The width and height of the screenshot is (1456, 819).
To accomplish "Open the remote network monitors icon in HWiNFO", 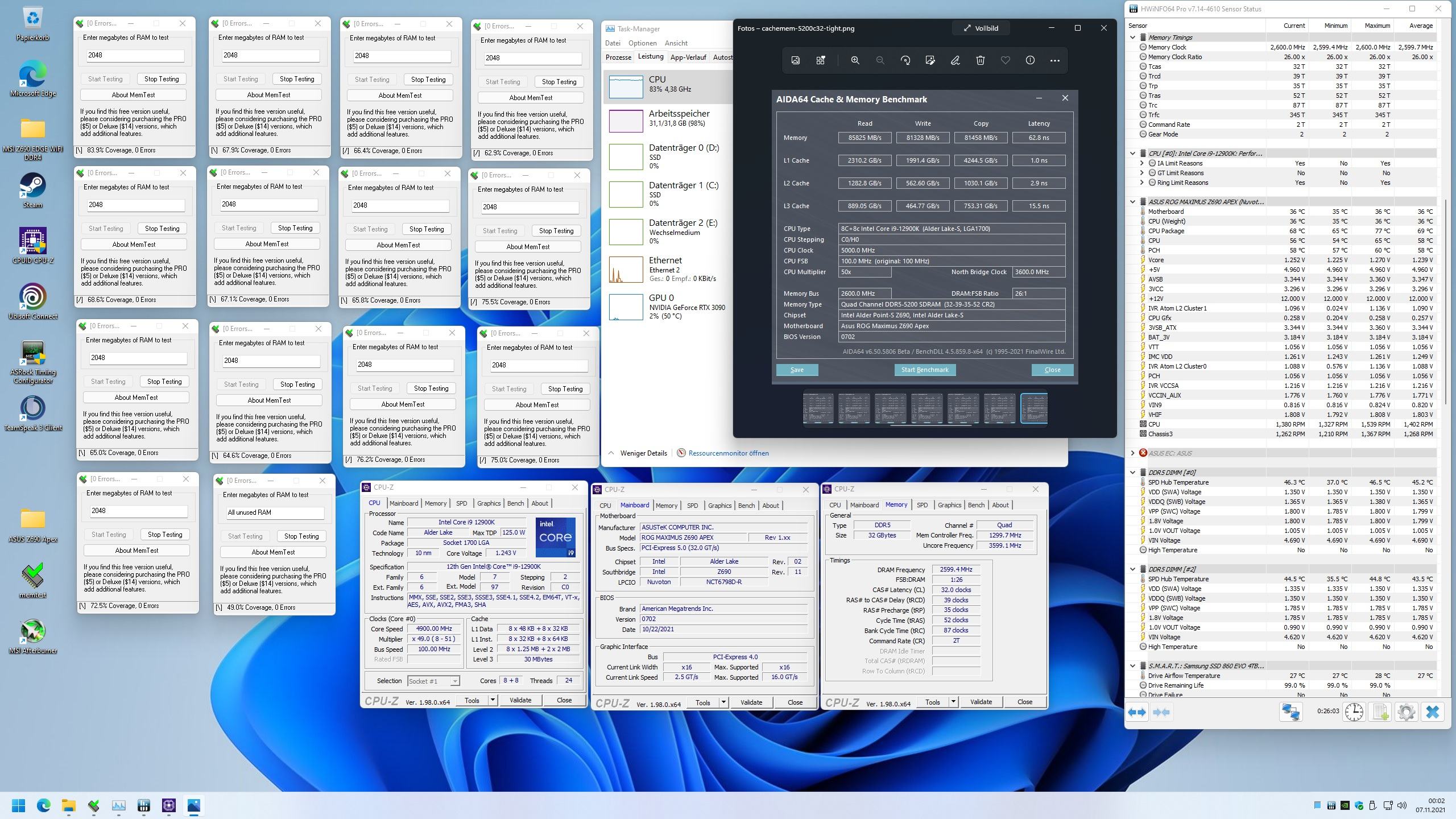I will coord(1291,712).
